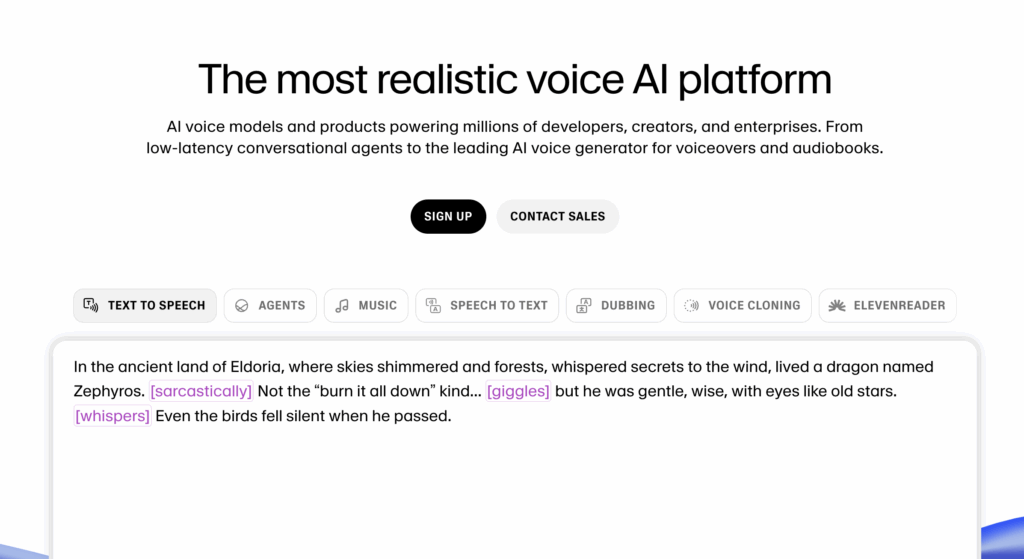Click the Text to Speech icon
Viewport: 1024px width, 559px height.
tap(91, 305)
